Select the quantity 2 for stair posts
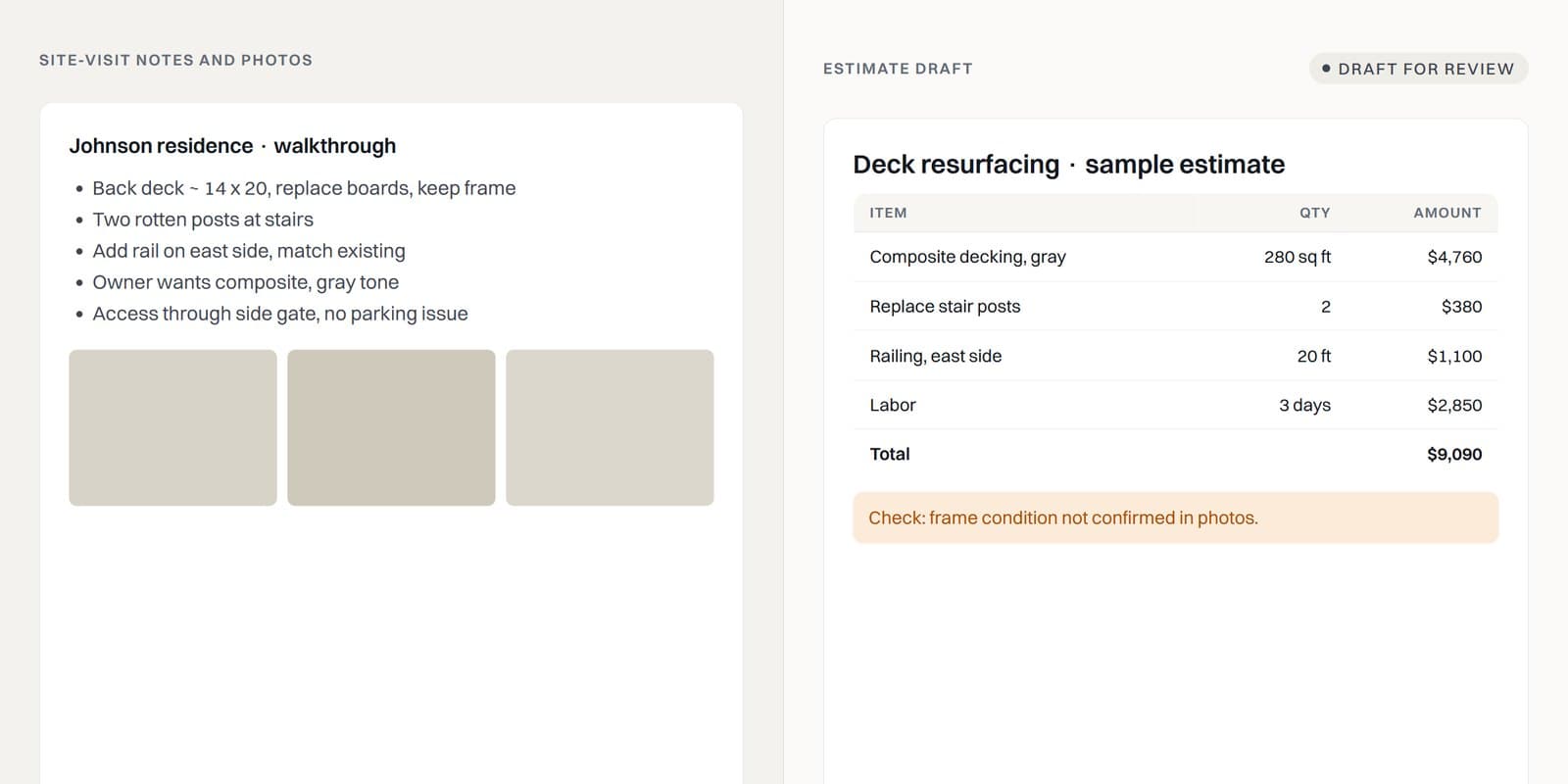This screenshot has height=784, width=1568. tap(1326, 307)
